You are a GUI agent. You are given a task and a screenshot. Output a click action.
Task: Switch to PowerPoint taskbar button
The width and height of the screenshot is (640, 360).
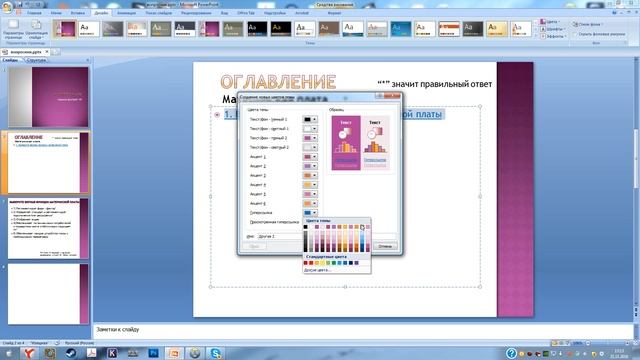[174, 353]
